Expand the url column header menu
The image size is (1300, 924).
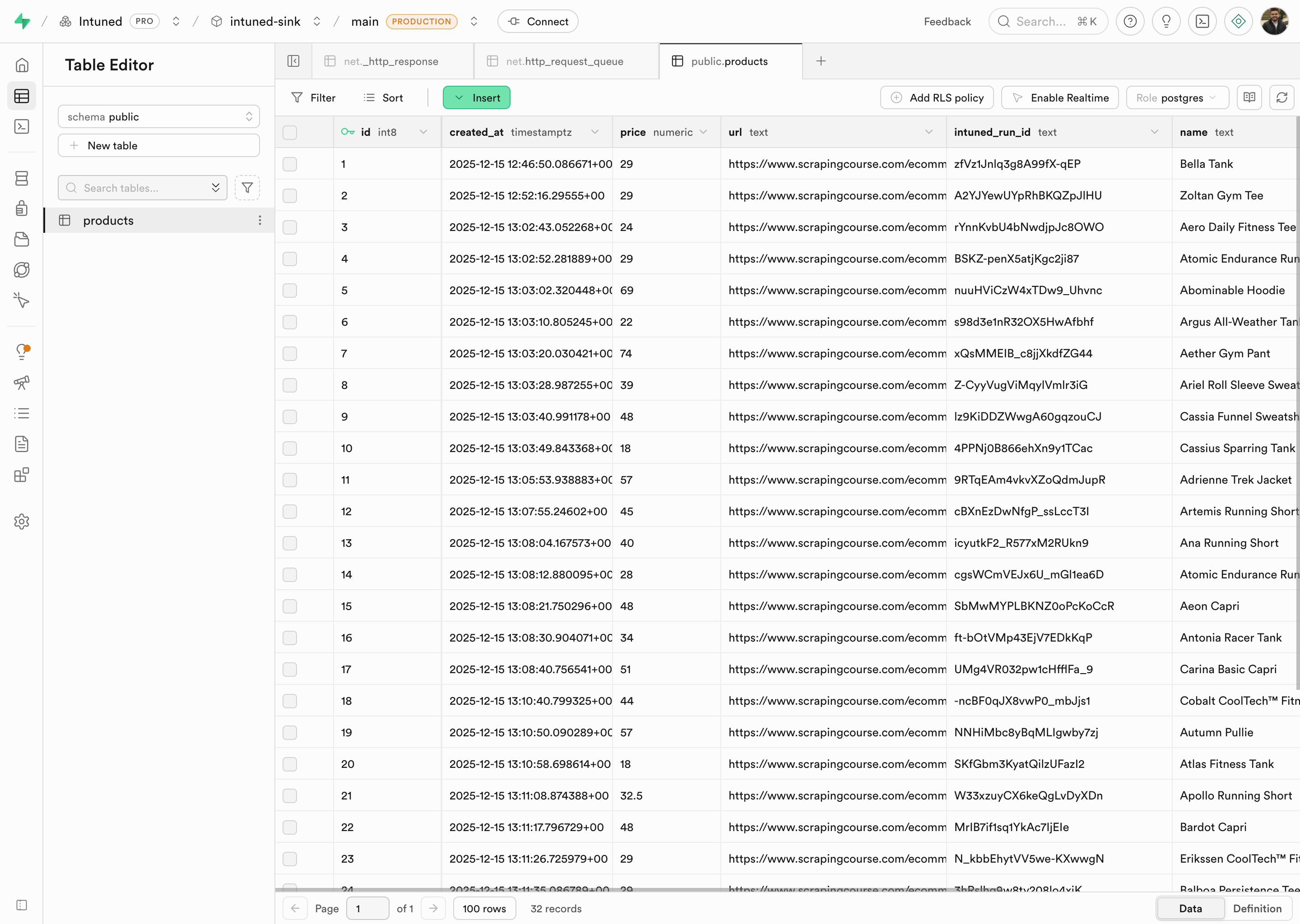click(x=929, y=132)
